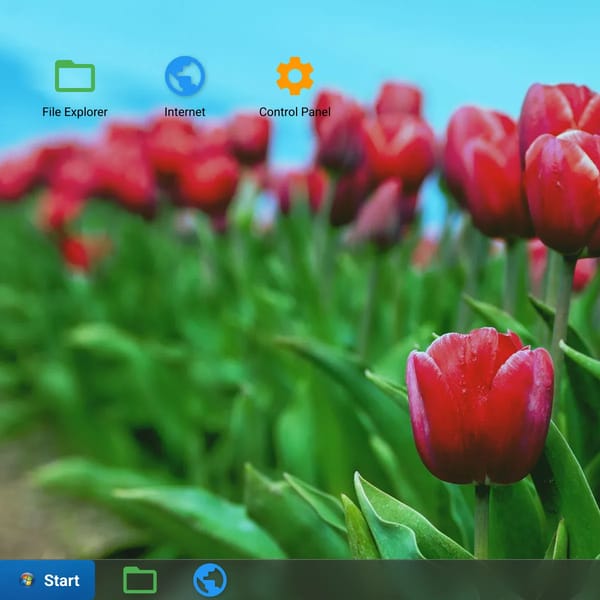Select the Control Panel text label

(x=295, y=112)
